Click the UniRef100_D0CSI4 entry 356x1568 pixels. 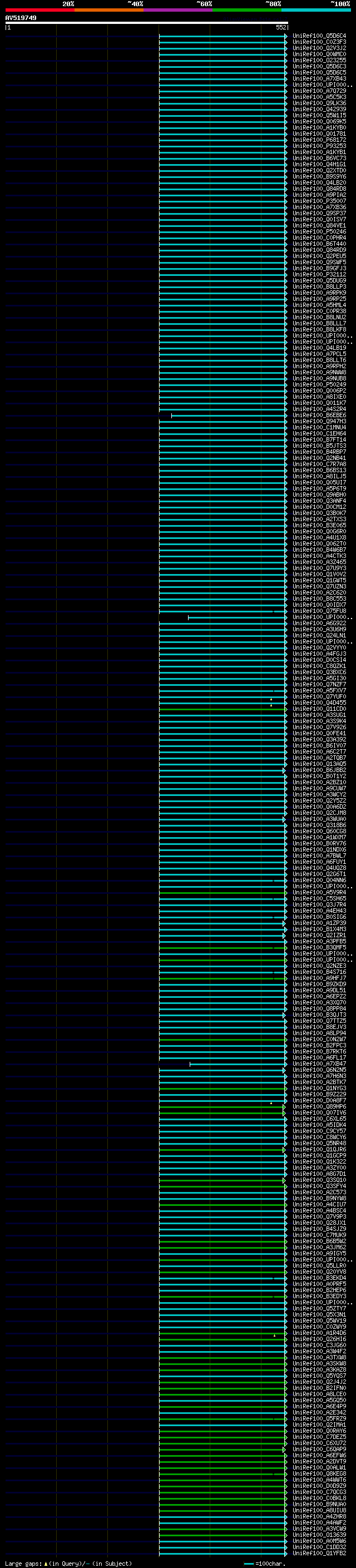319,660
